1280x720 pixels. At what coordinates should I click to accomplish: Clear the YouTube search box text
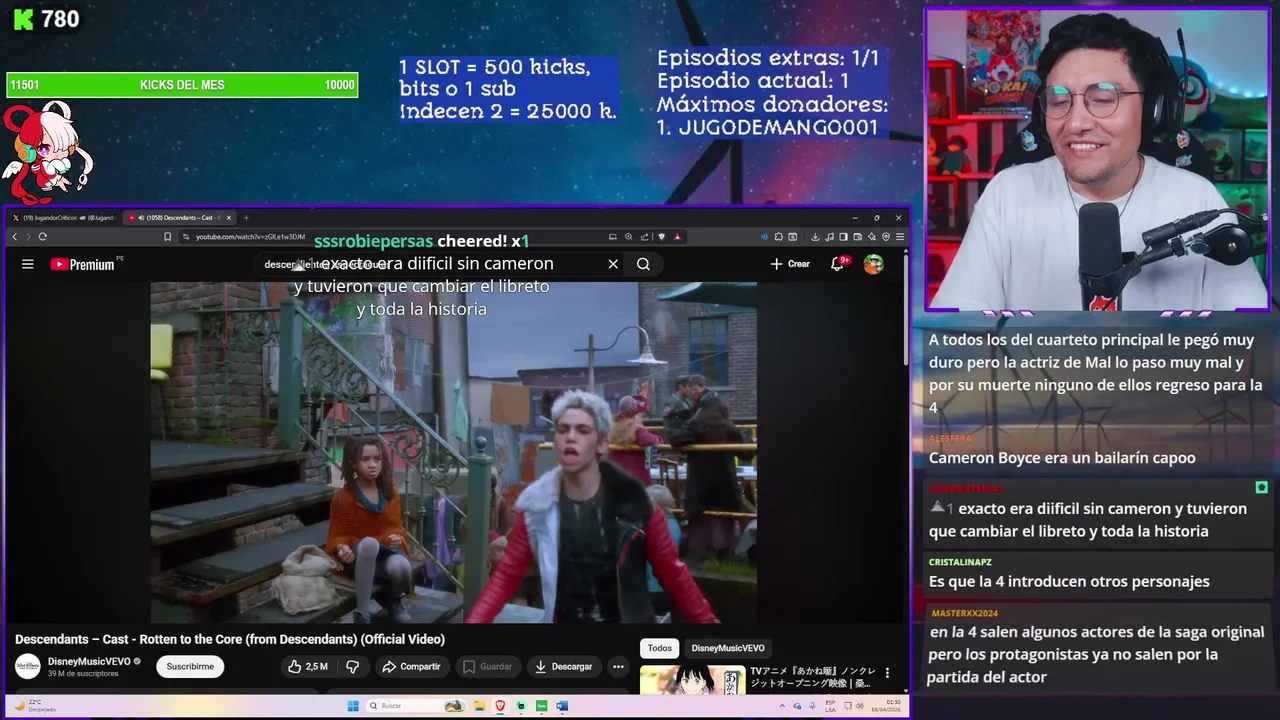click(613, 264)
